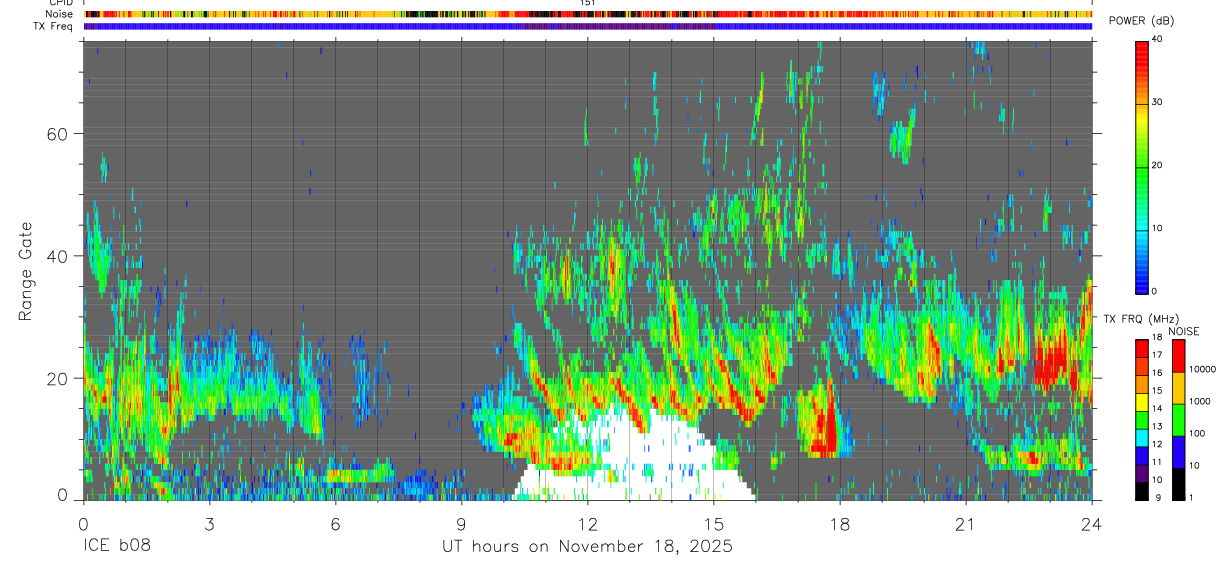1228x567 pixels.
Task: Click the 14 label in TX FRQ legend
Action: tap(1157, 408)
